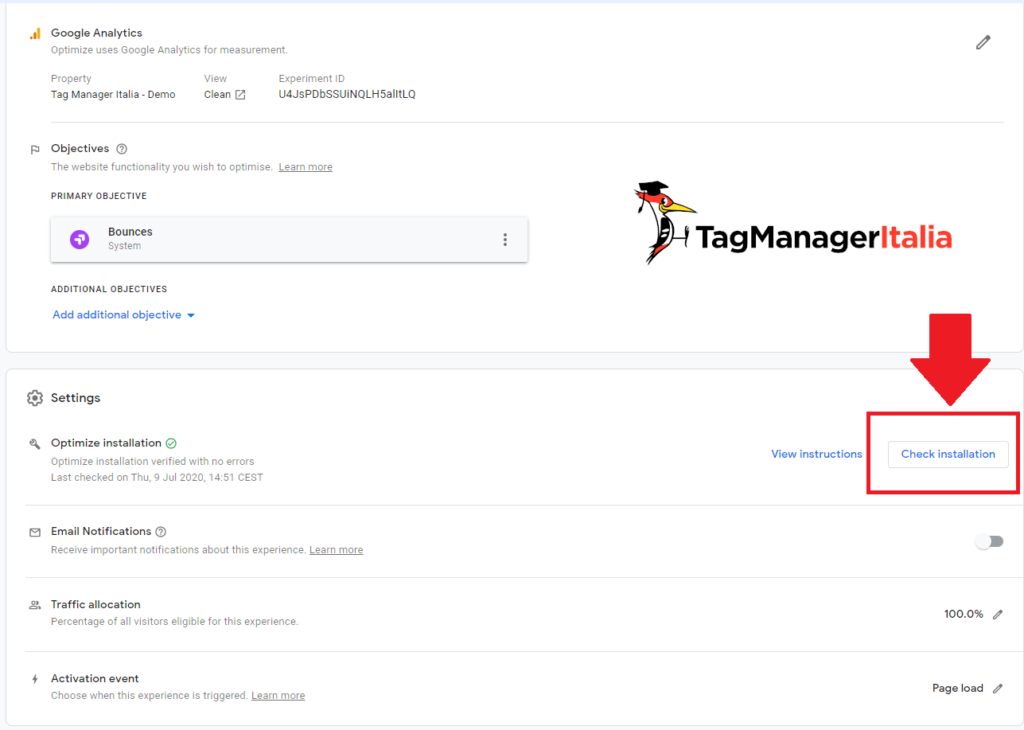Click the Traffic allocation people icon
This screenshot has height=730, width=1024.
pyautogui.click(x=35, y=605)
